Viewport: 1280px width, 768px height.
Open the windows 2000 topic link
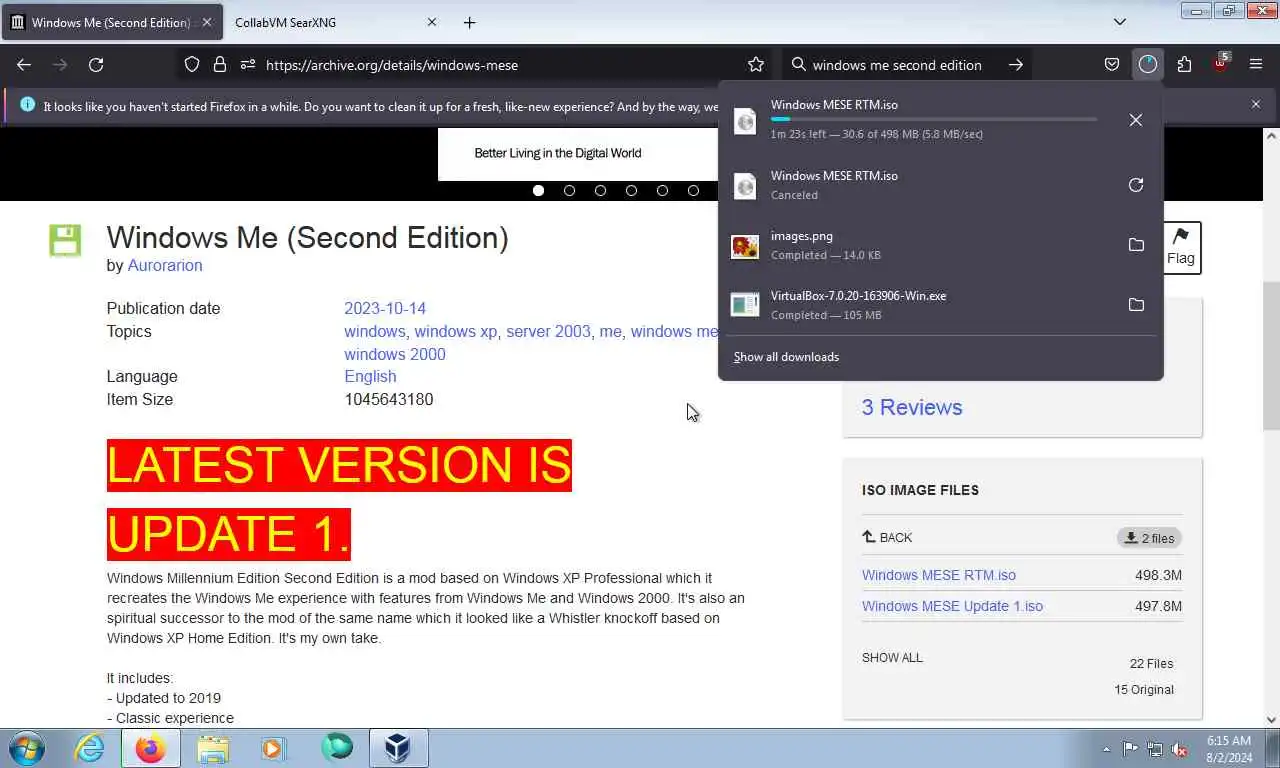[x=395, y=354]
